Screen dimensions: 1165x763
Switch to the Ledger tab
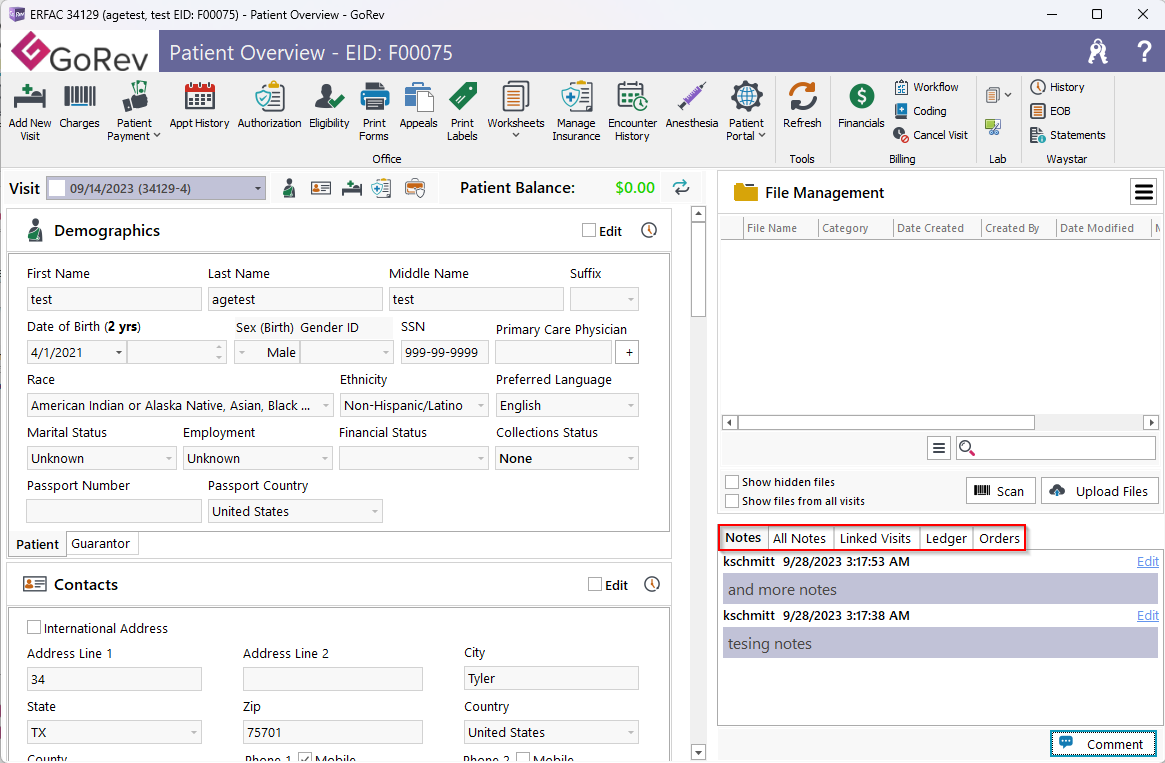(946, 538)
